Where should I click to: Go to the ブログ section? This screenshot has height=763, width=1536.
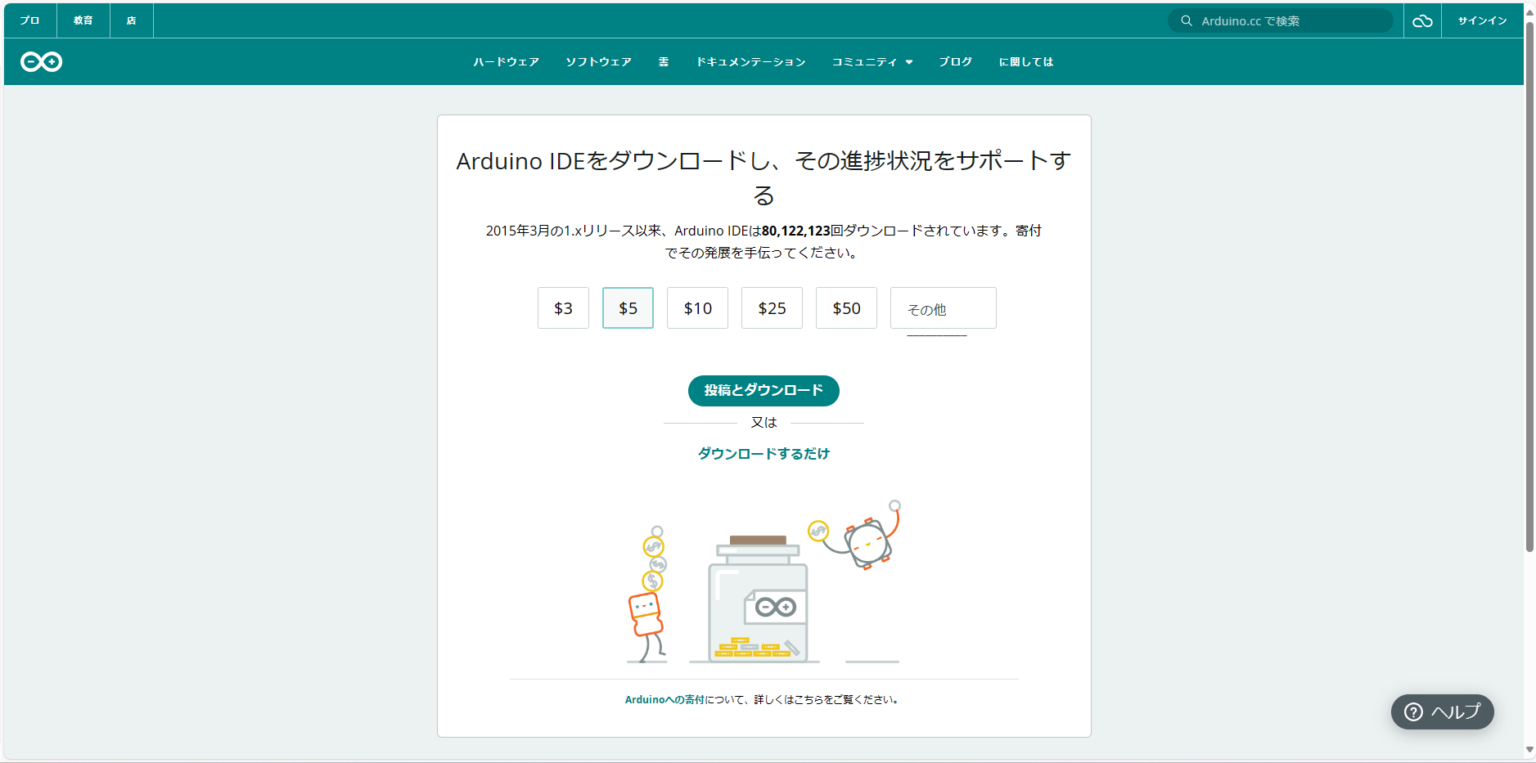(955, 61)
